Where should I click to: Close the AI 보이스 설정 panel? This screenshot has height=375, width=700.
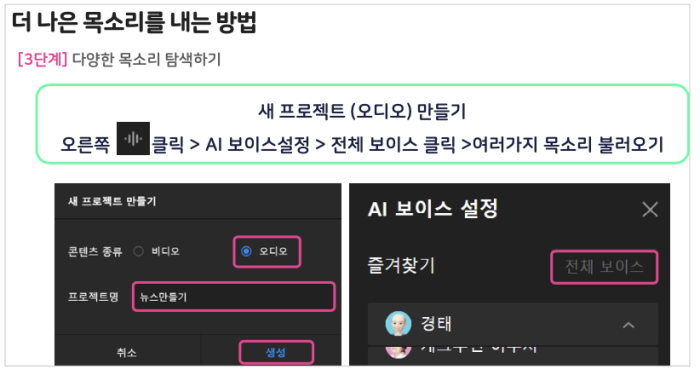pyautogui.click(x=650, y=209)
